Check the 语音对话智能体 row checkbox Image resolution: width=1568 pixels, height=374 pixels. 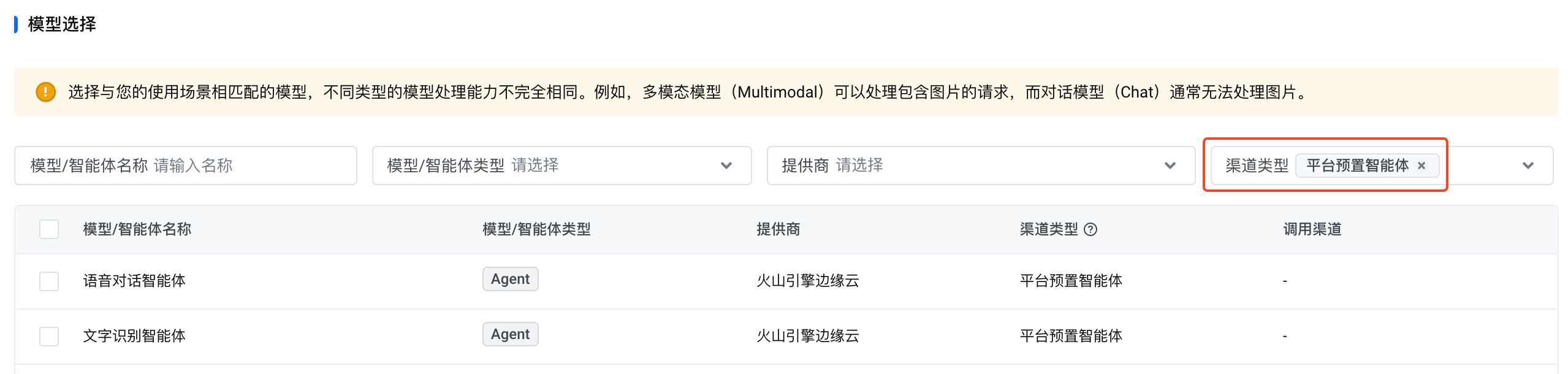tap(49, 281)
